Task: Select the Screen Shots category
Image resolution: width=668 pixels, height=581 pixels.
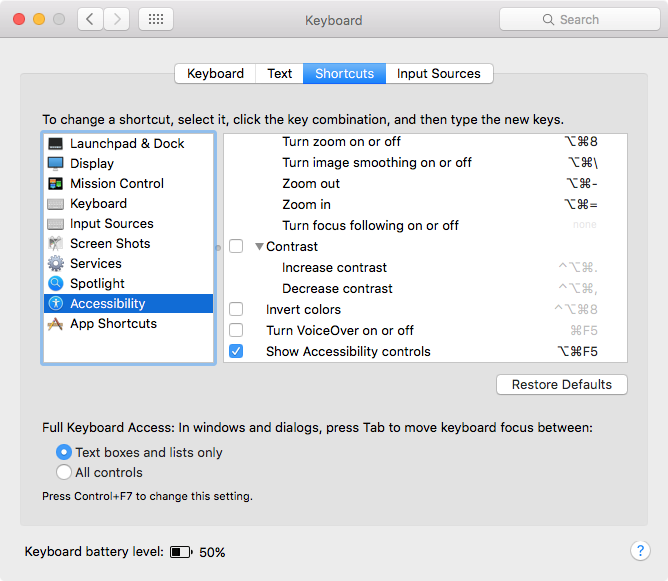Action: pyautogui.click(x=128, y=244)
